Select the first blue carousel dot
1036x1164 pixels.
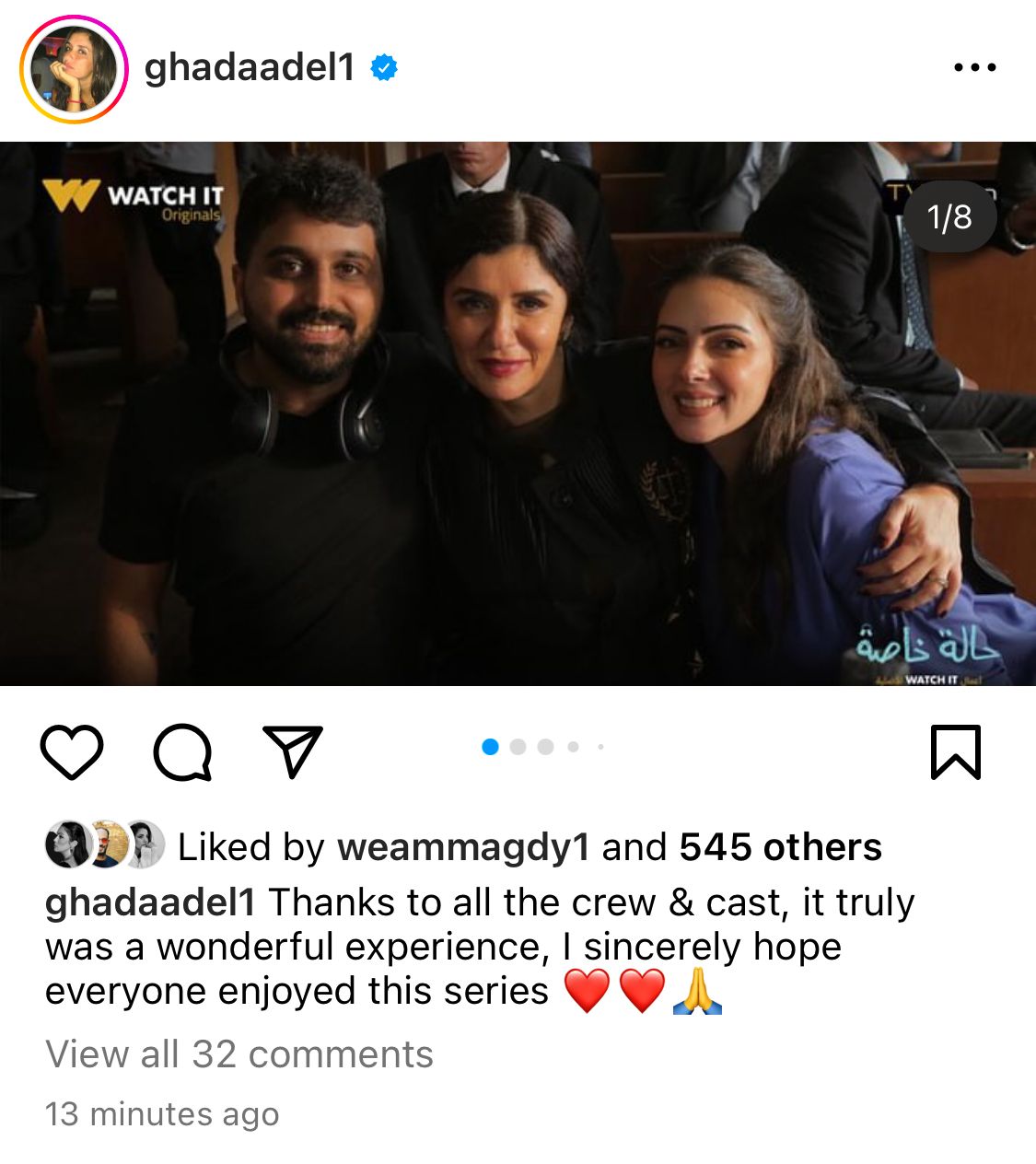pyautogui.click(x=490, y=747)
